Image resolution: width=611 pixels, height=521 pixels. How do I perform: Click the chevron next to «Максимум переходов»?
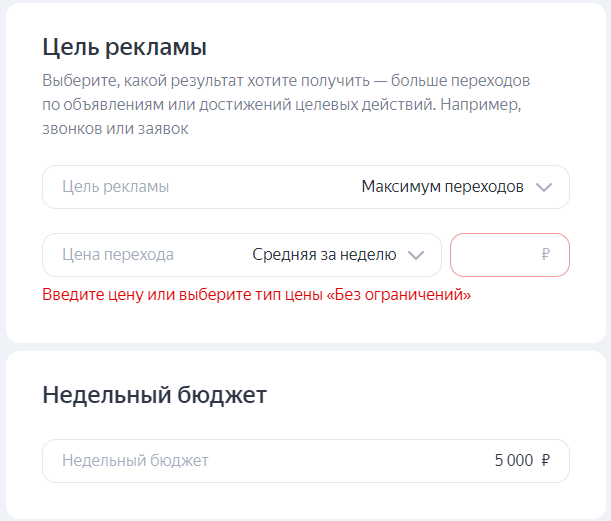[x=543, y=187]
